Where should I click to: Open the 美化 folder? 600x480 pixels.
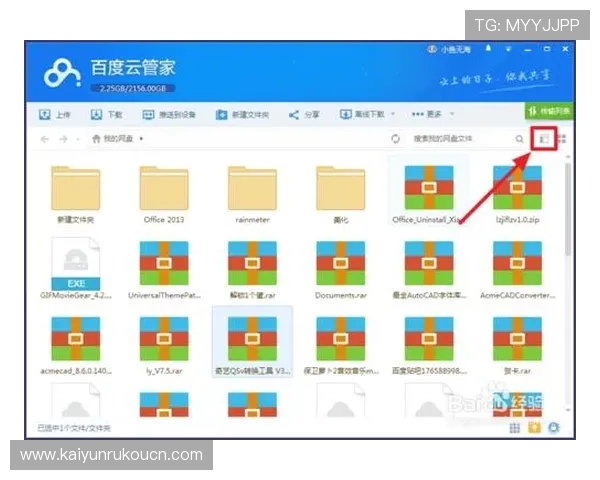point(341,194)
